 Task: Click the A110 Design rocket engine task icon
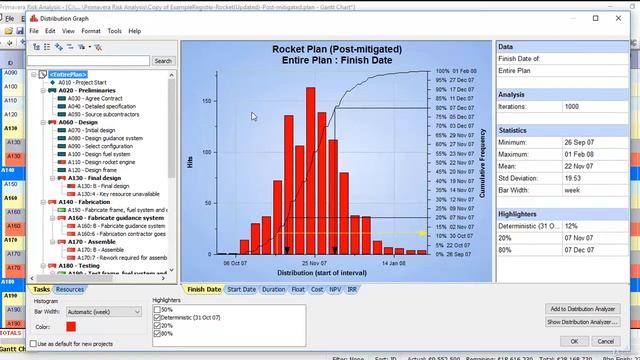[x=62, y=162]
